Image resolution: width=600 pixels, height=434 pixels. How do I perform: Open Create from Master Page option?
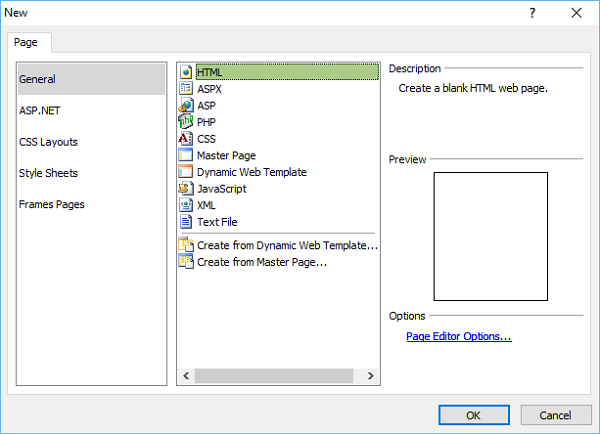tap(261, 262)
